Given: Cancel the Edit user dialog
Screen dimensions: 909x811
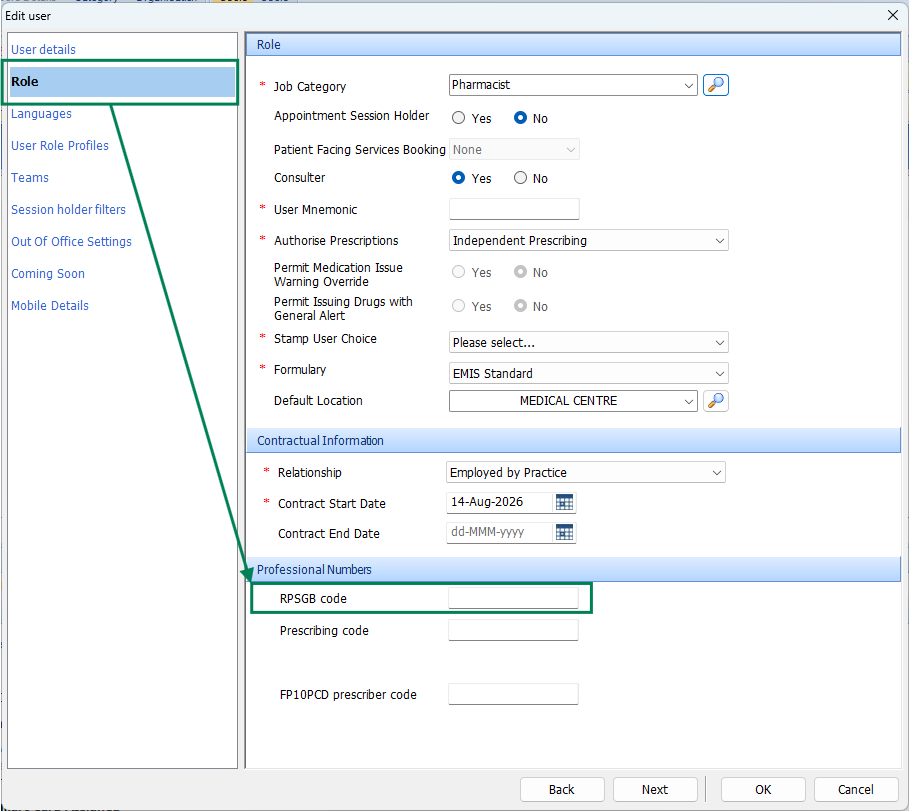Looking at the screenshot, I should tap(856, 790).
